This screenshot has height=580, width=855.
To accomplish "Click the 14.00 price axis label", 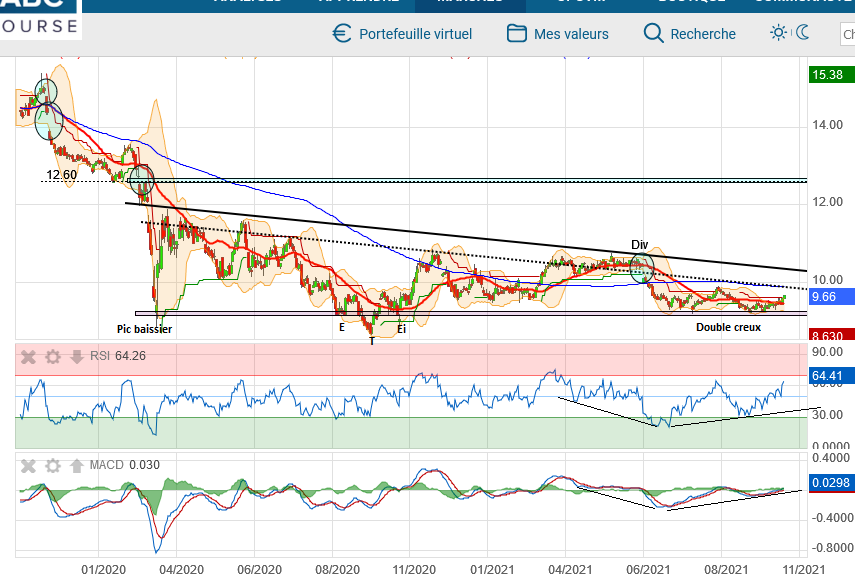I will tap(827, 125).
